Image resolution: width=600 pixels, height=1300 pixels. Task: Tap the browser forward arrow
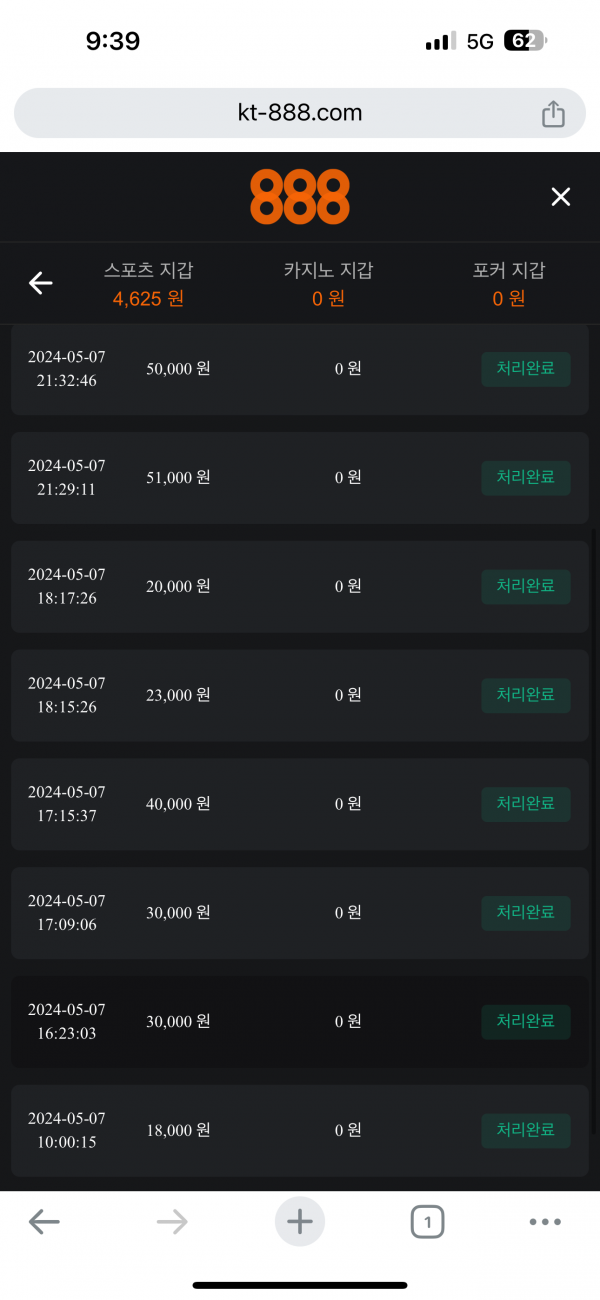tap(172, 1221)
